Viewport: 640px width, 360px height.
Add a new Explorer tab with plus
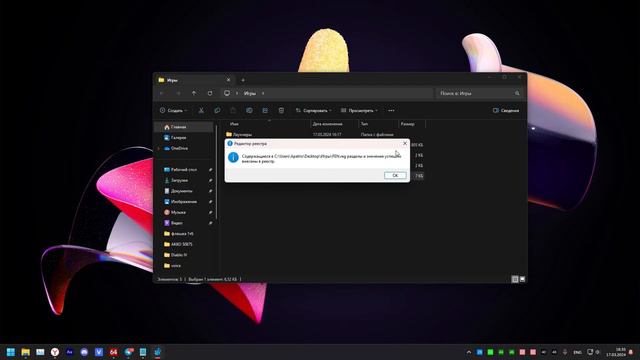(243, 80)
